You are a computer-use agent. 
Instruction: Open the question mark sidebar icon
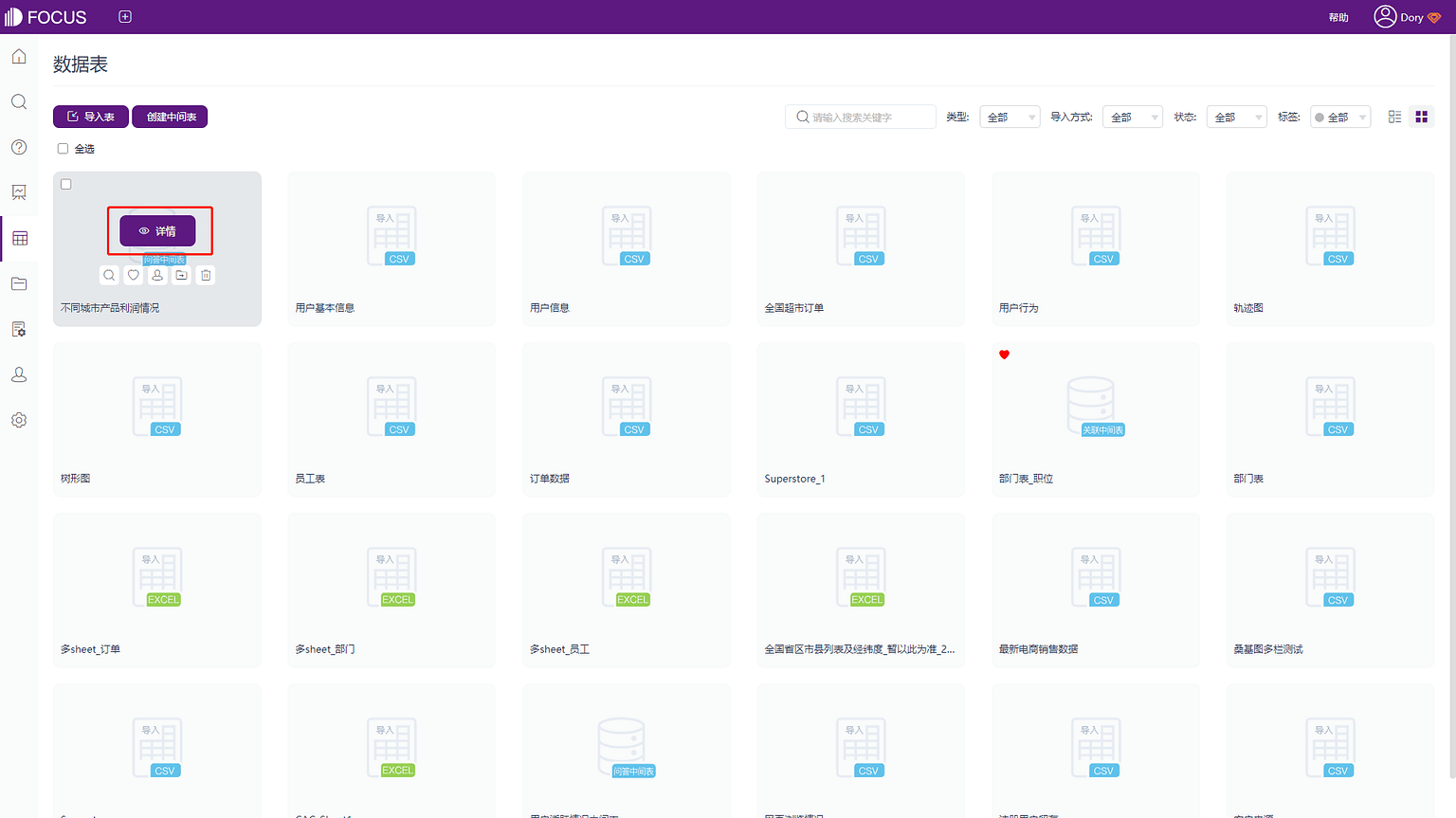pyautogui.click(x=19, y=147)
